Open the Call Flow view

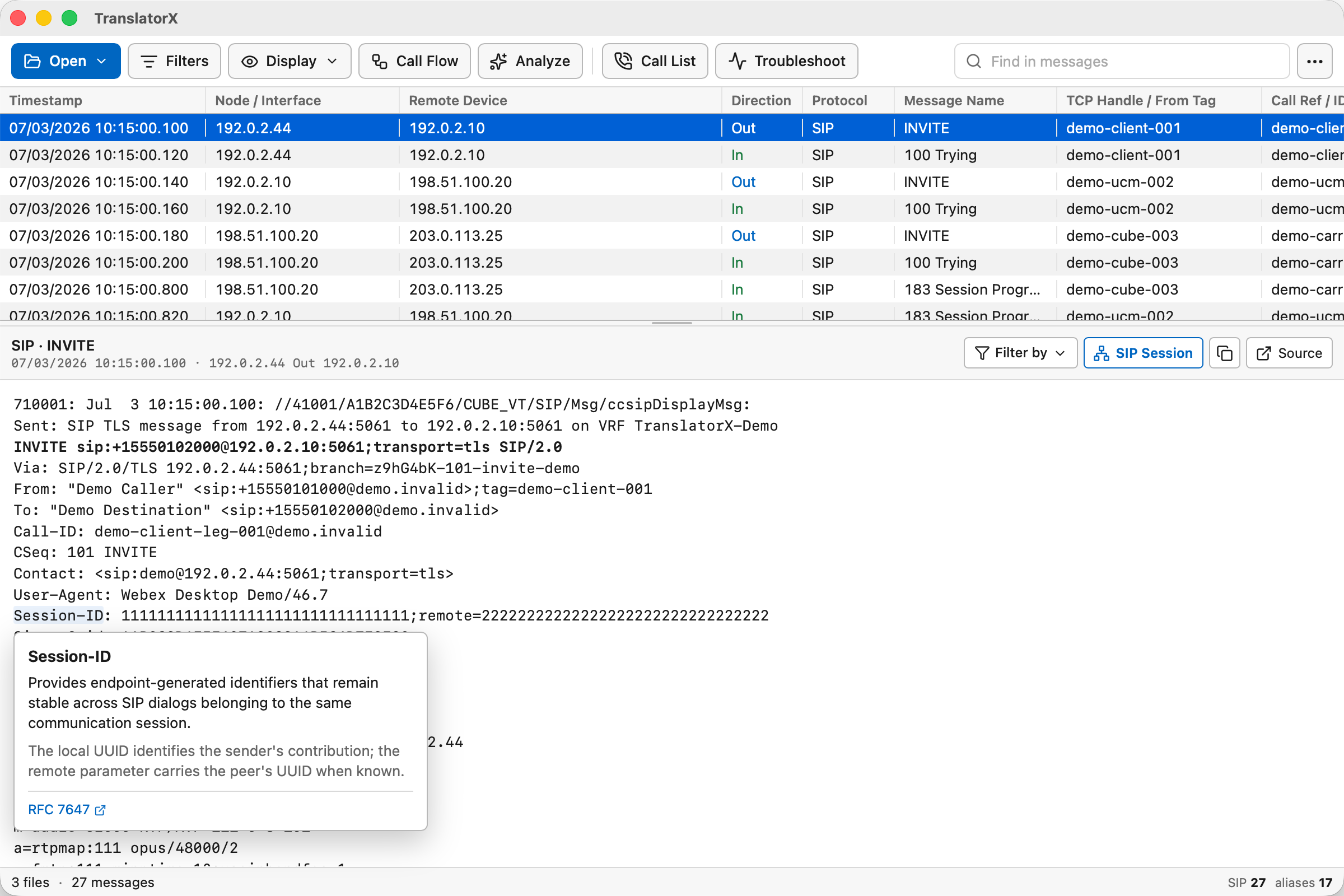pos(414,61)
